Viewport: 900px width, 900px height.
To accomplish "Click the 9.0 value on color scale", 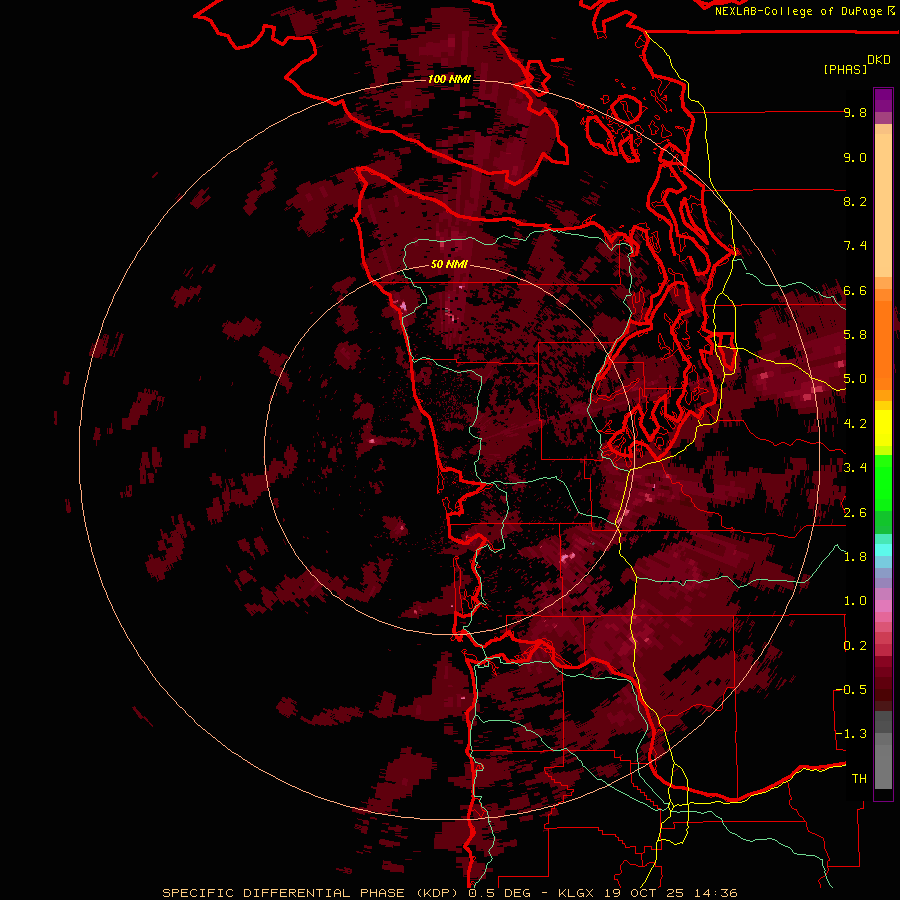I will [855, 157].
